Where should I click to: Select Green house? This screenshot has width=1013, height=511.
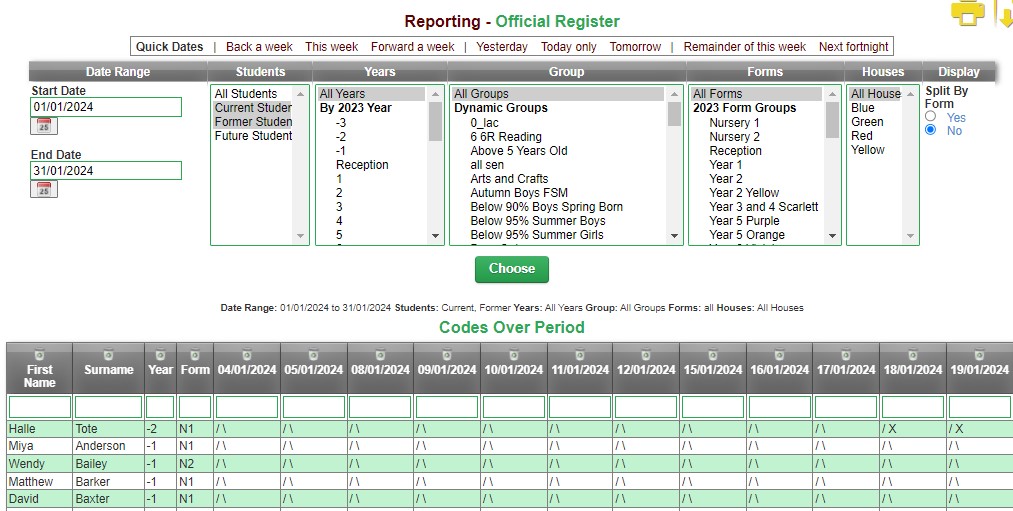875,121
